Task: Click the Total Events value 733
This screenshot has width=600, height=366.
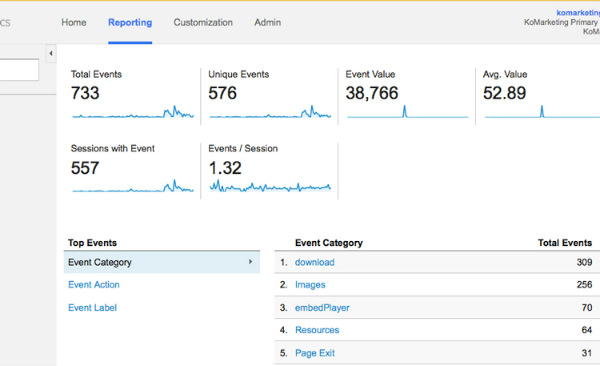Action: [85, 93]
